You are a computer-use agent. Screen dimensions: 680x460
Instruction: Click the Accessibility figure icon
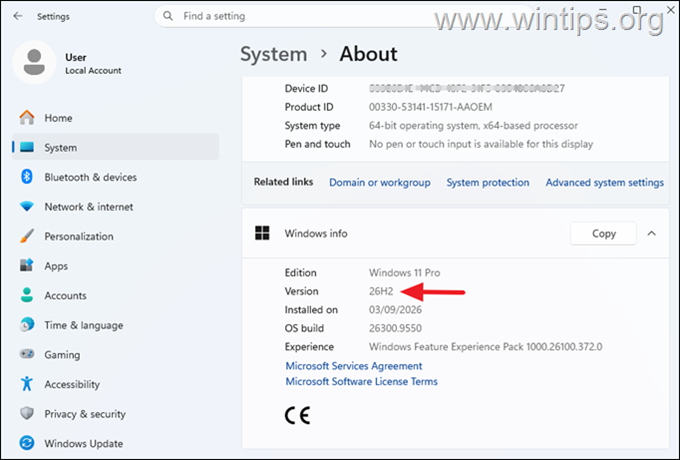point(27,384)
